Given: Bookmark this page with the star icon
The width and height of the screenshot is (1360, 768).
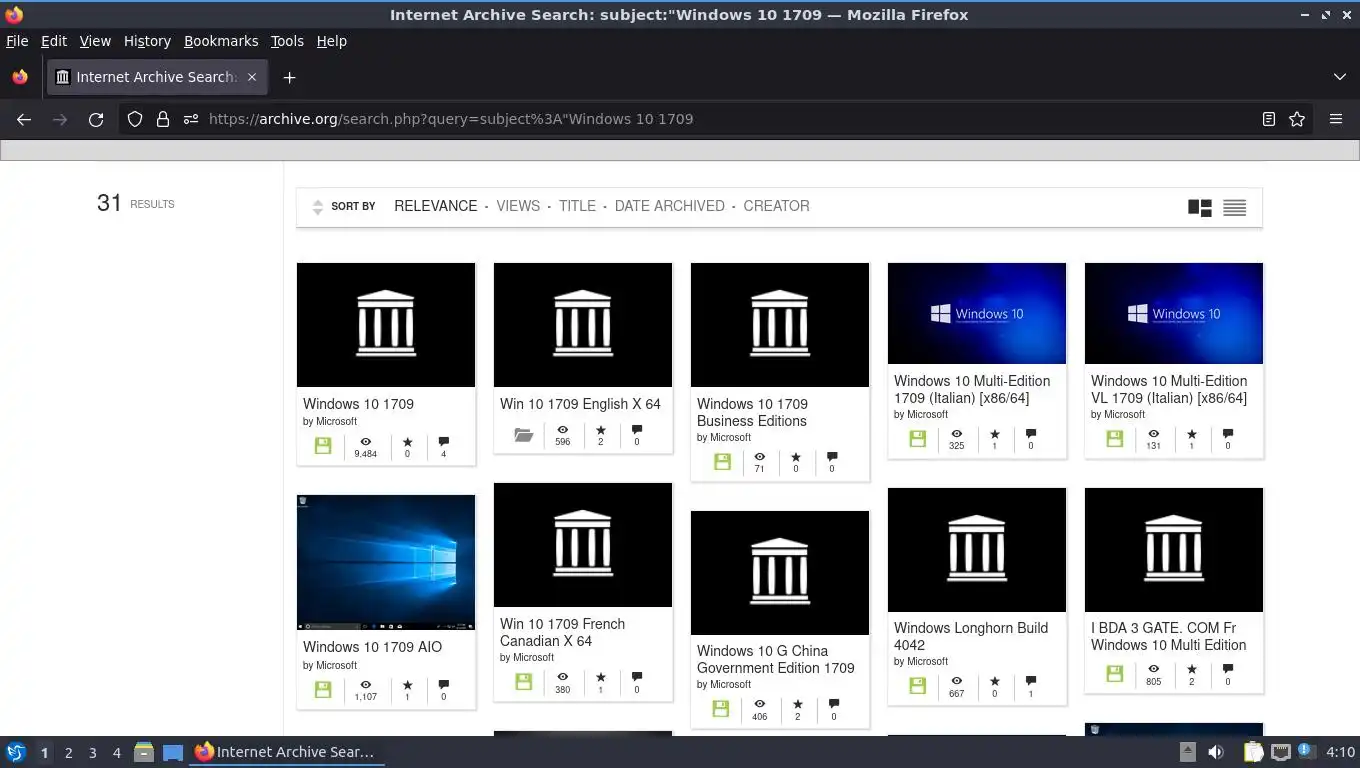Looking at the screenshot, I should (x=1297, y=119).
